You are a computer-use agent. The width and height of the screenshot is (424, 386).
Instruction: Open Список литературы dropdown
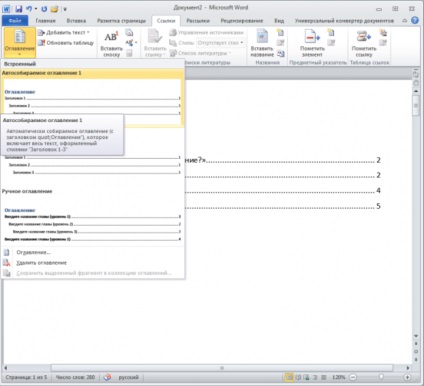tap(200, 53)
